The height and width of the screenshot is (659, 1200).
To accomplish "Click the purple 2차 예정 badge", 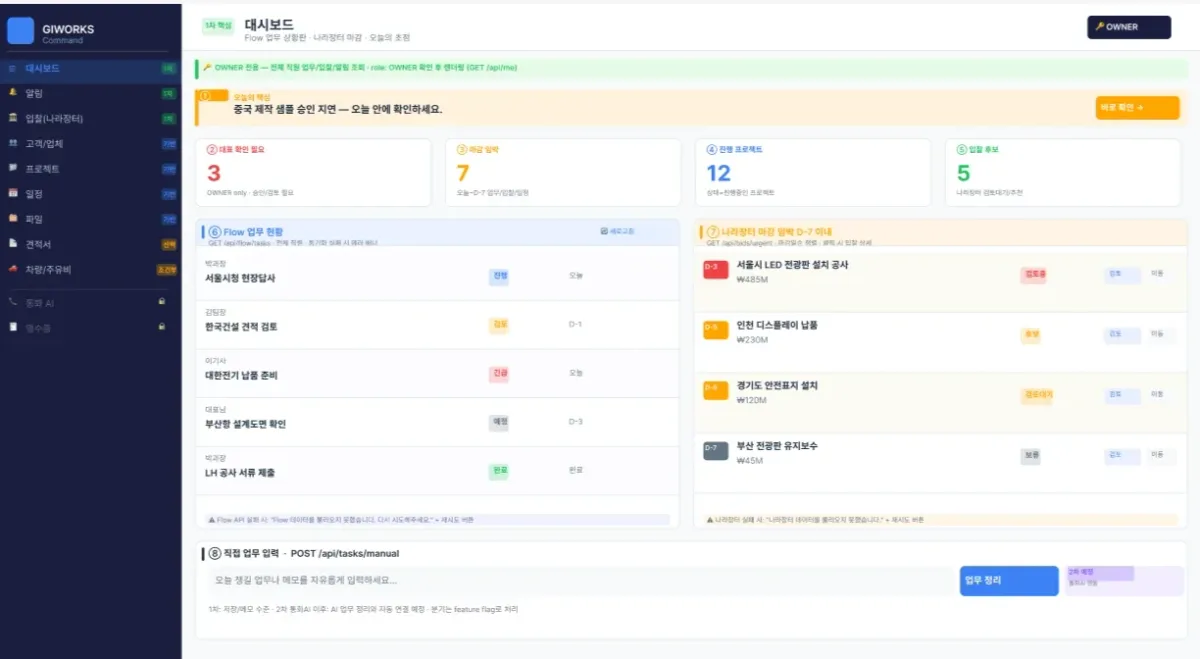I will coord(1099,573).
